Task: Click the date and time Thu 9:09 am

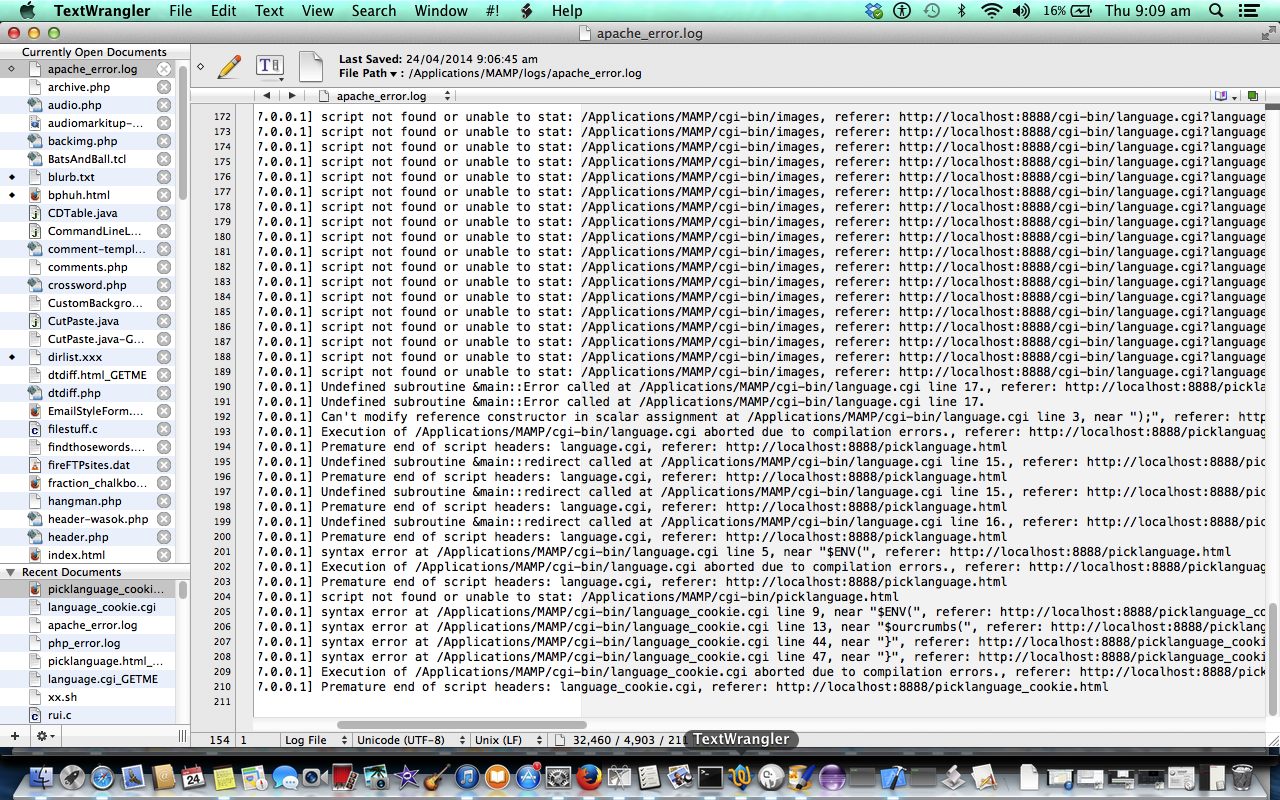Action: point(1147,11)
